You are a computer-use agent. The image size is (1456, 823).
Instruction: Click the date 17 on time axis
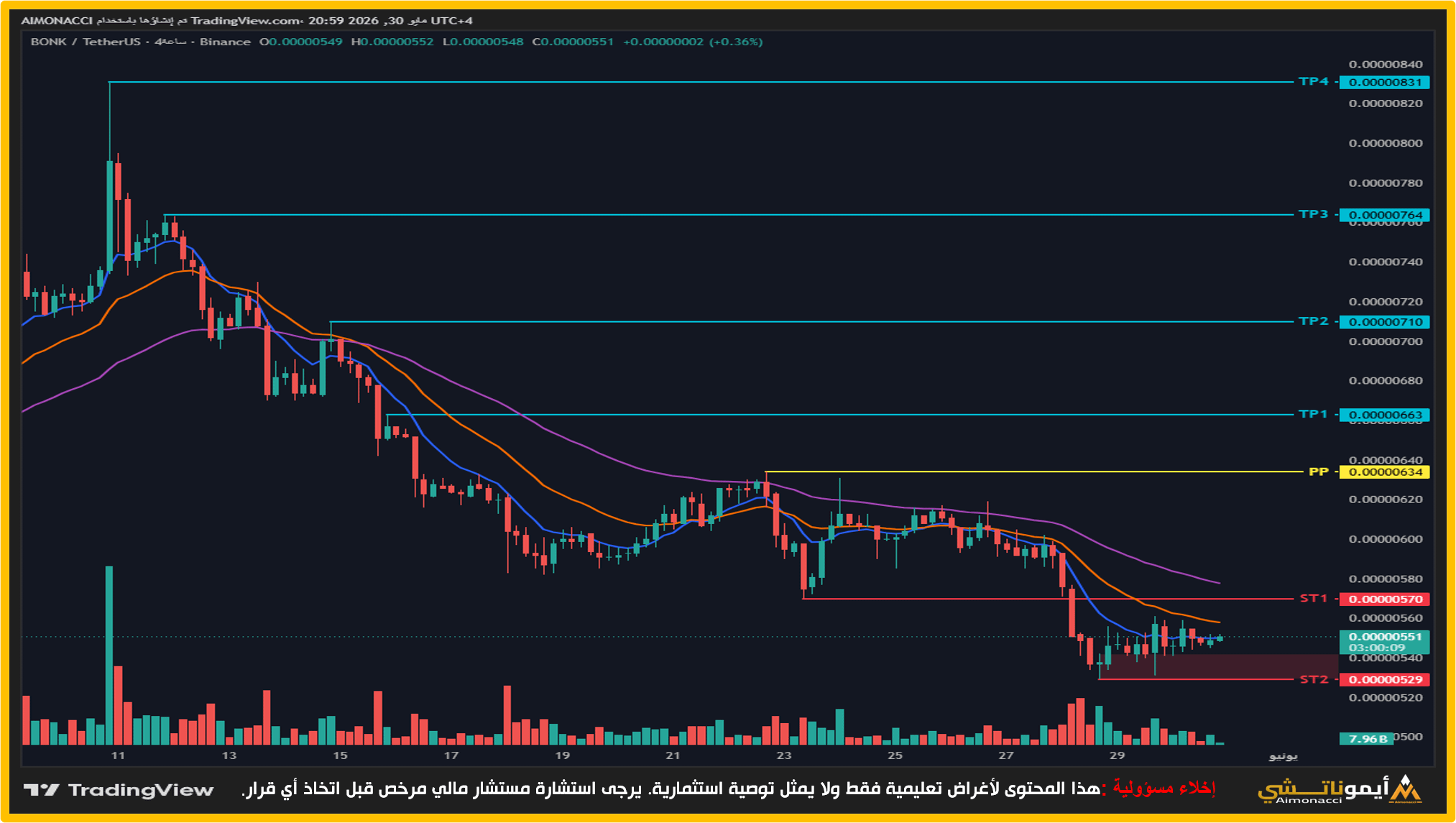pyautogui.click(x=451, y=755)
